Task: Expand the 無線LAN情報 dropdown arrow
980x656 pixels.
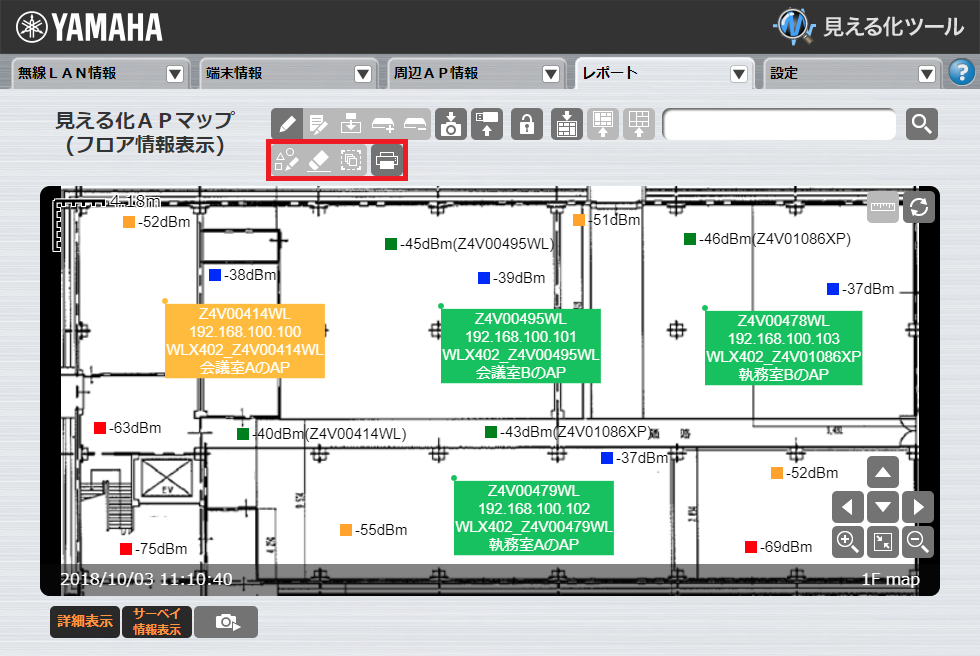Action: (x=175, y=74)
